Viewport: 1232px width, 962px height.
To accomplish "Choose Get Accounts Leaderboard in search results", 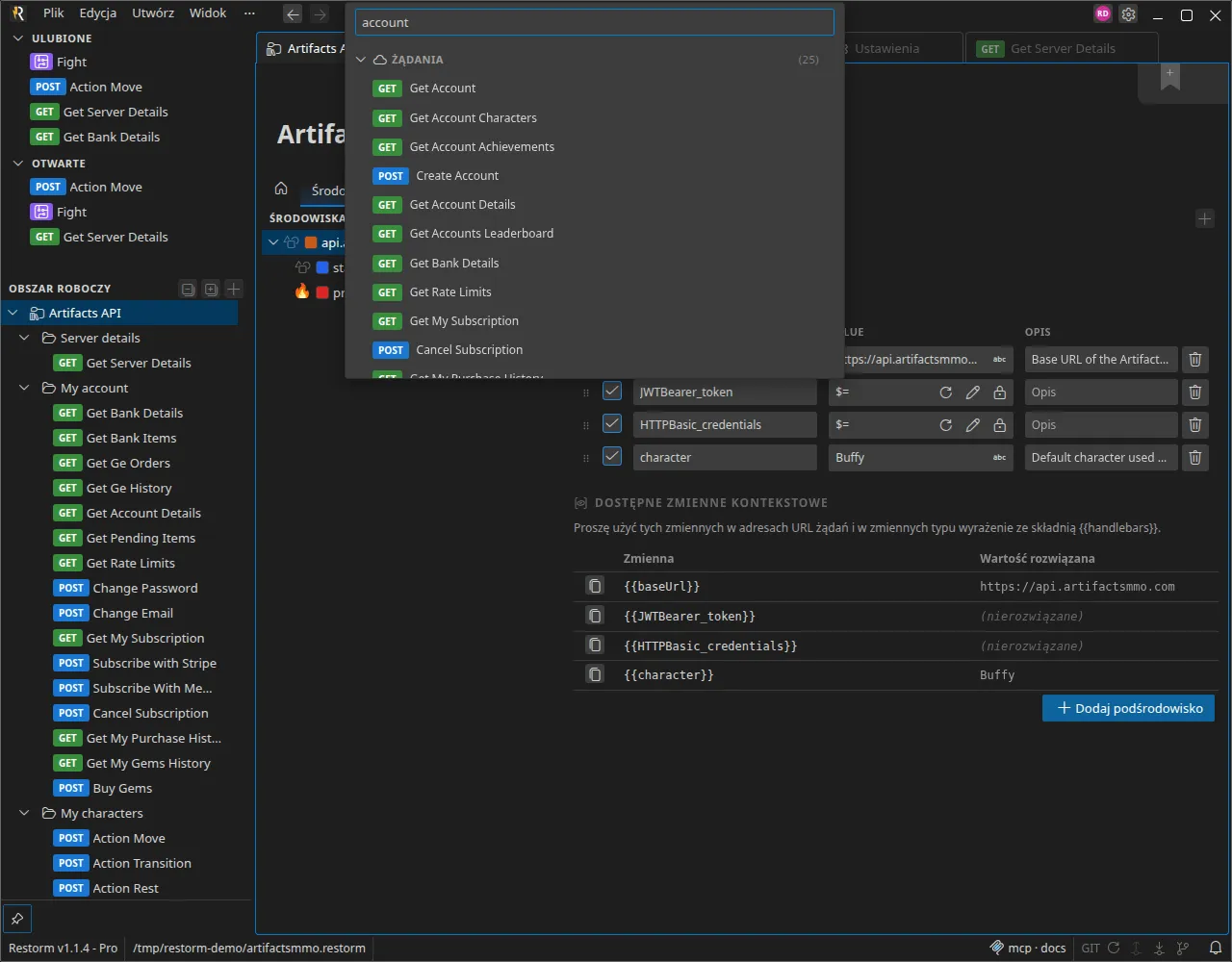I will (x=594, y=234).
